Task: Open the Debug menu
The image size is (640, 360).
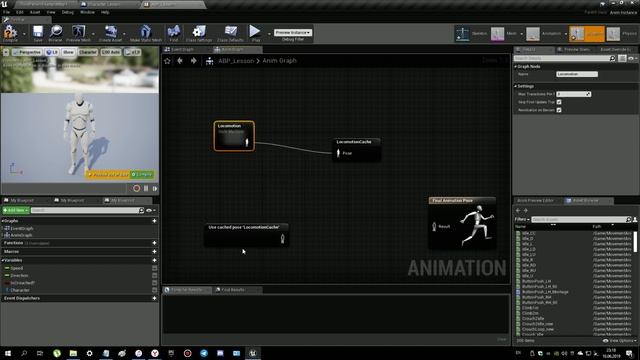Action: tap(68, 12)
